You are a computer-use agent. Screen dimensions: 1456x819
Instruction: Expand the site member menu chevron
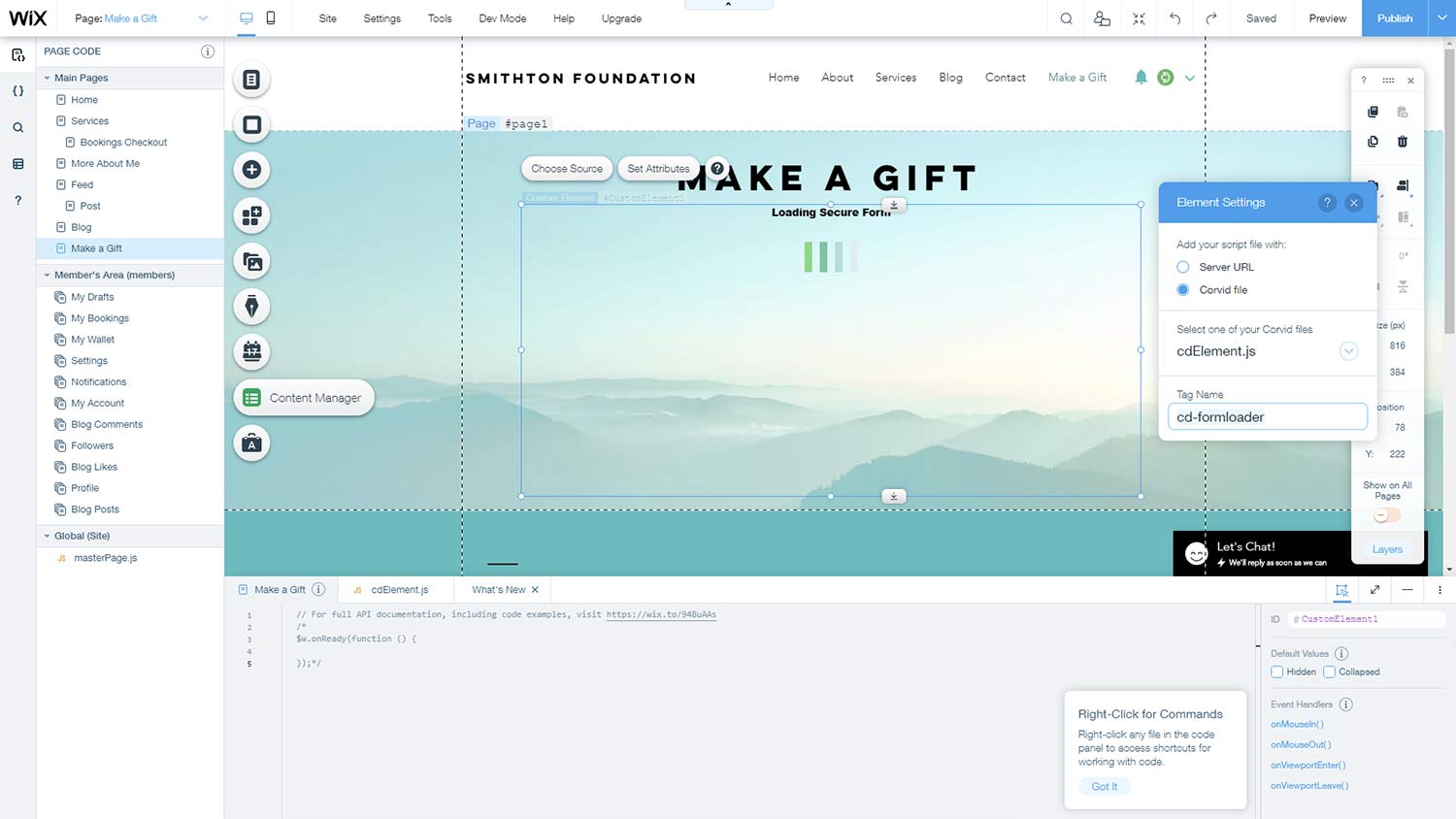(x=1189, y=78)
